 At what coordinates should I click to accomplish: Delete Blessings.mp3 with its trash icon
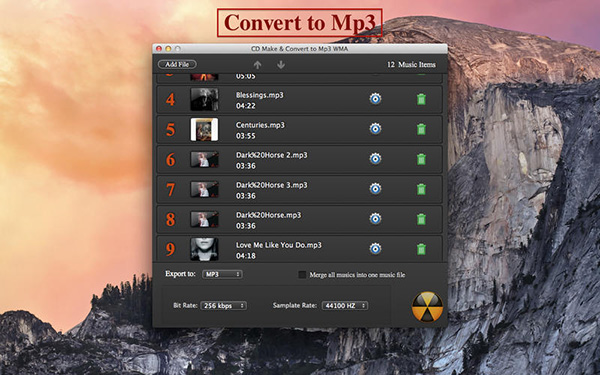tap(421, 99)
